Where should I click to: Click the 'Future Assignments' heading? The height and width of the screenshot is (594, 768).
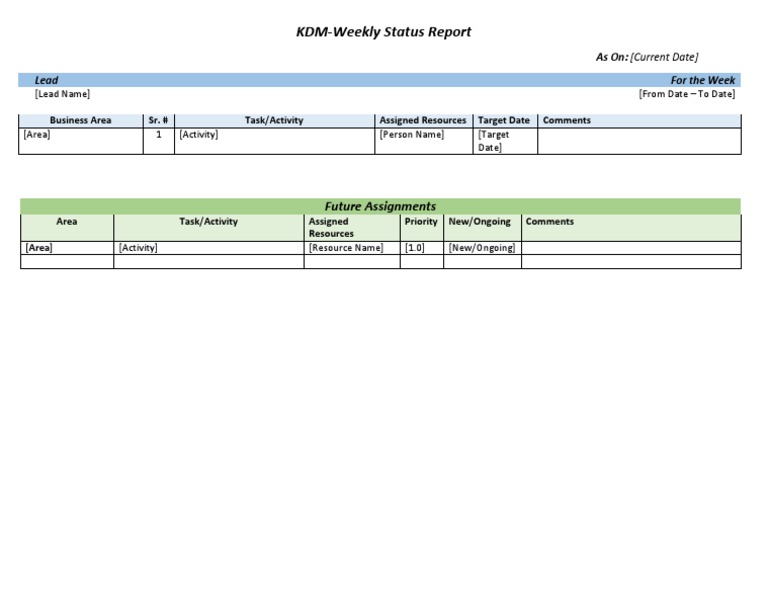[x=380, y=206]
